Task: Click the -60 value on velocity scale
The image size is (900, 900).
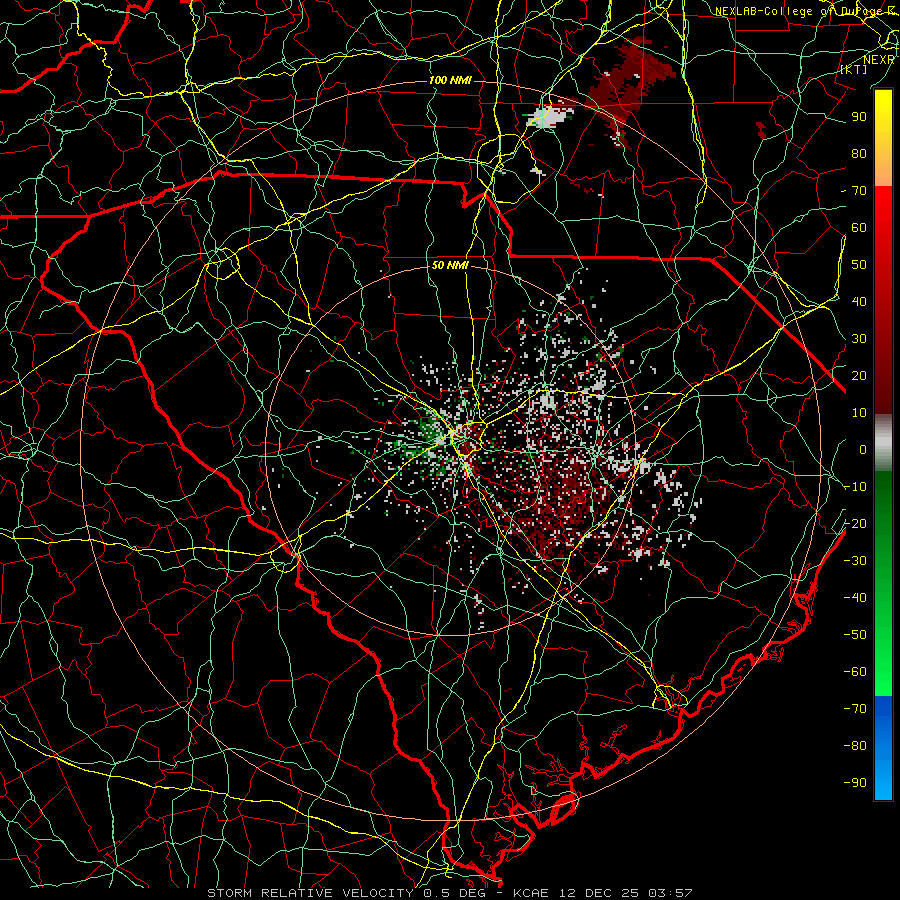Action: [855, 672]
